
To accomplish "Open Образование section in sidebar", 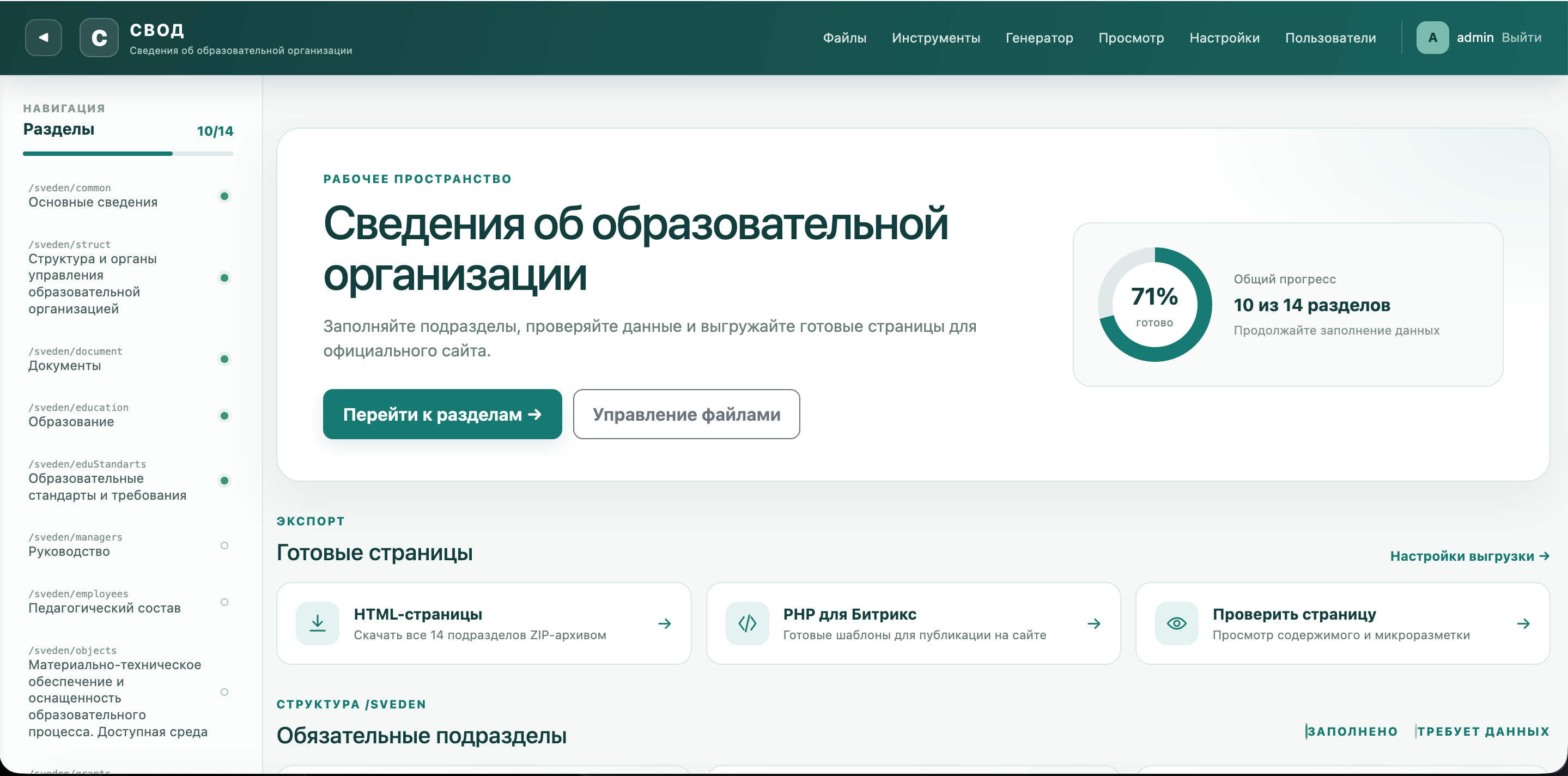I will point(128,416).
